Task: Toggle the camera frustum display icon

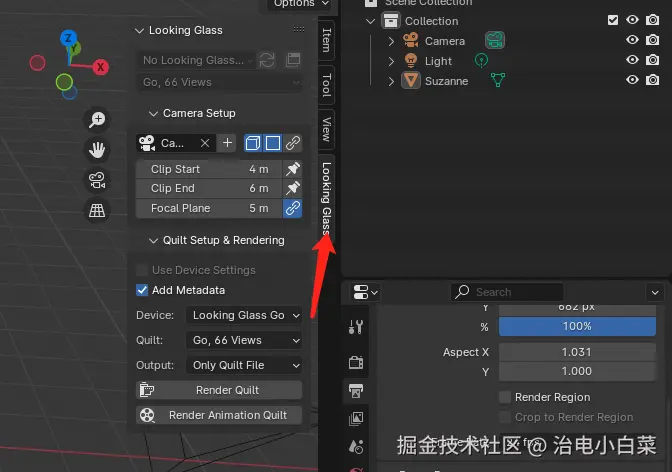Action: click(253, 143)
